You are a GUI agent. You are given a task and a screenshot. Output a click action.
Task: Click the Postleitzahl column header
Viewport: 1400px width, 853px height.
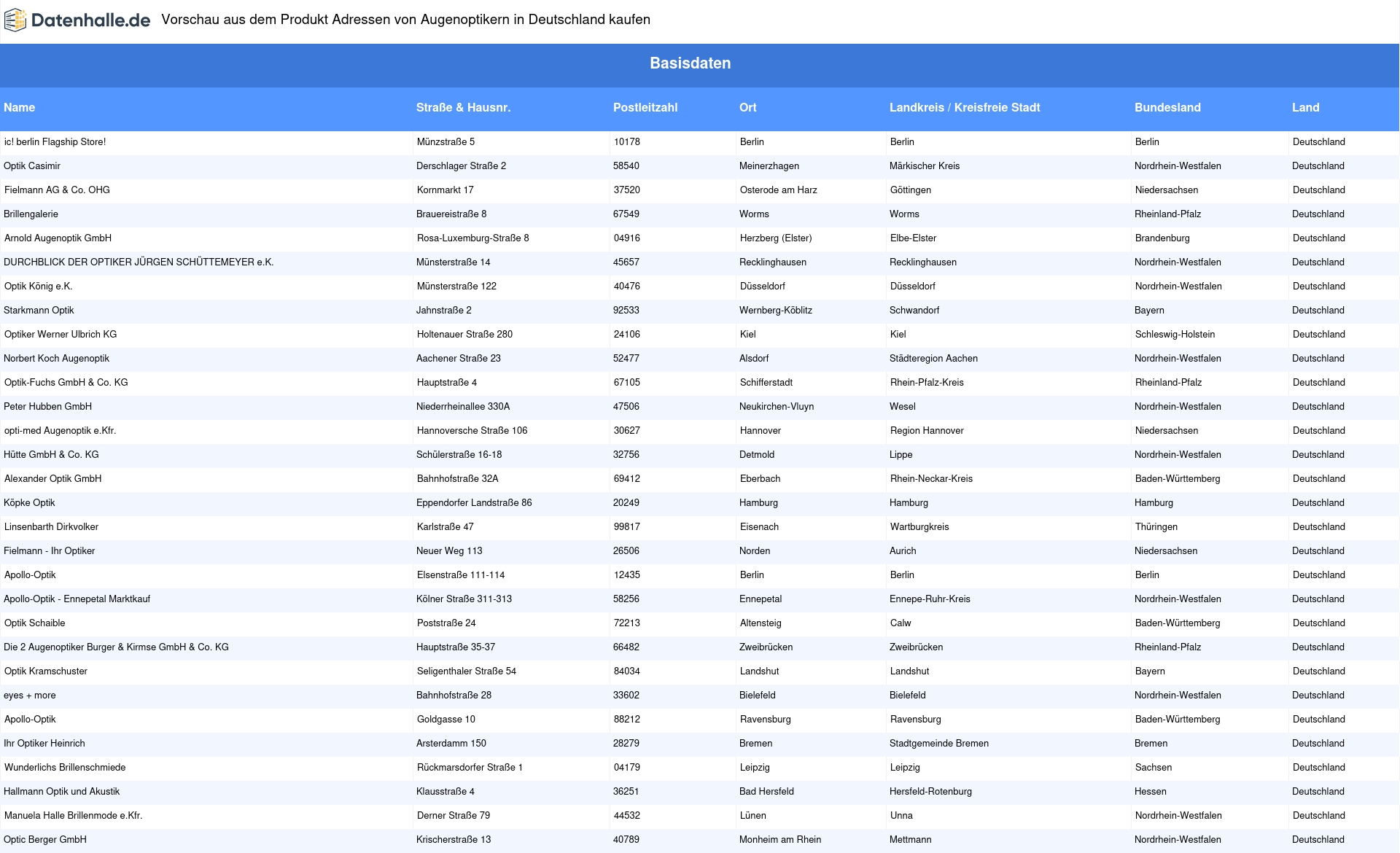pos(645,108)
